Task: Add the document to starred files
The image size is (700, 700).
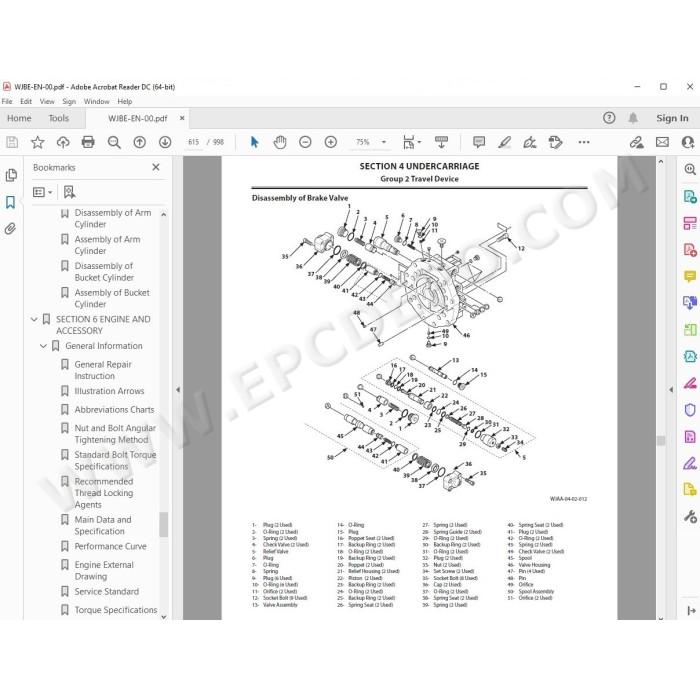Action: point(38,142)
